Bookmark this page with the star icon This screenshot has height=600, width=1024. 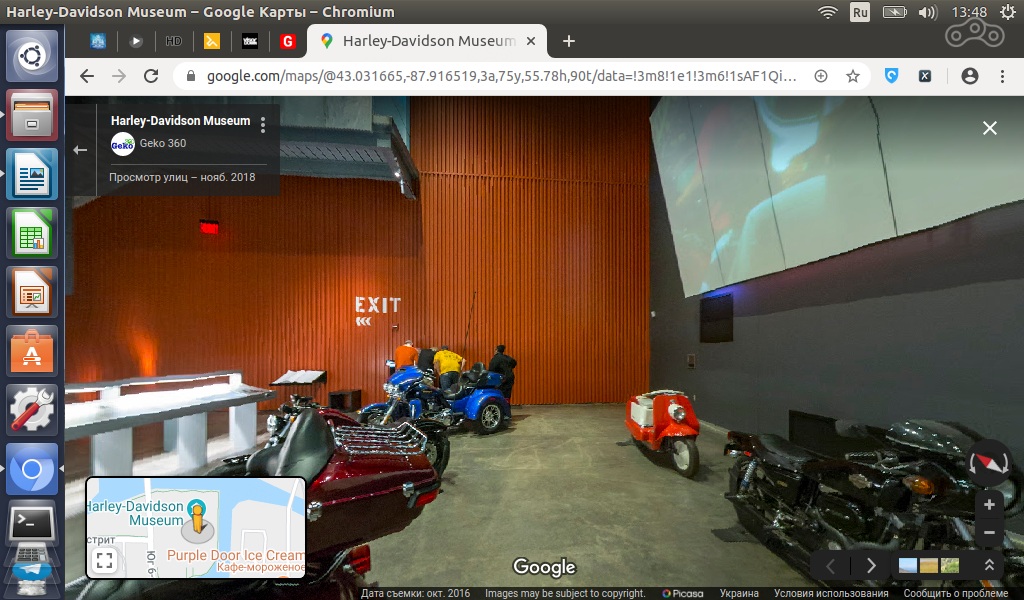coord(853,76)
